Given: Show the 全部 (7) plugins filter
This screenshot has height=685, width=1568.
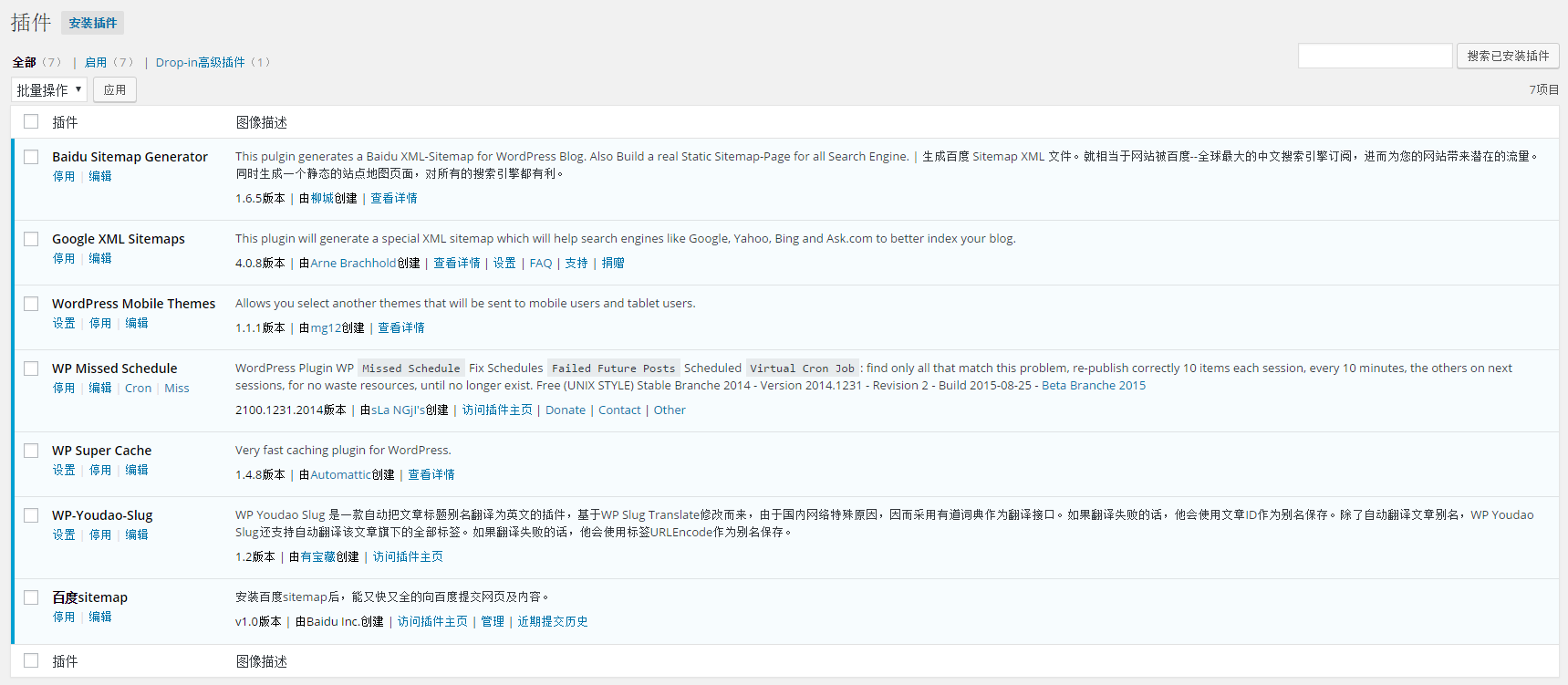Looking at the screenshot, I should [x=37, y=62].
